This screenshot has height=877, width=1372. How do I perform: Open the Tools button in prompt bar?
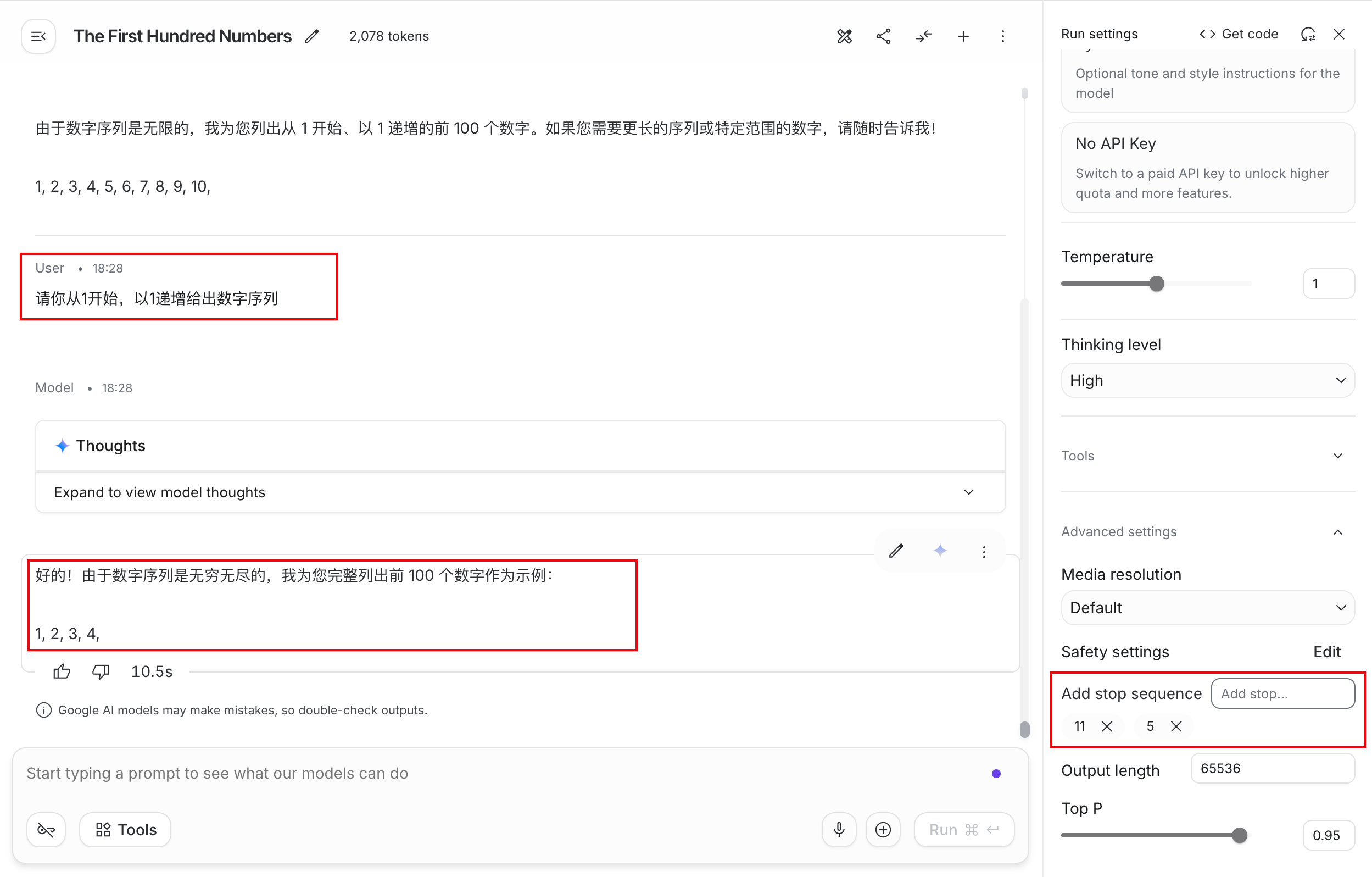pos(125,829)
